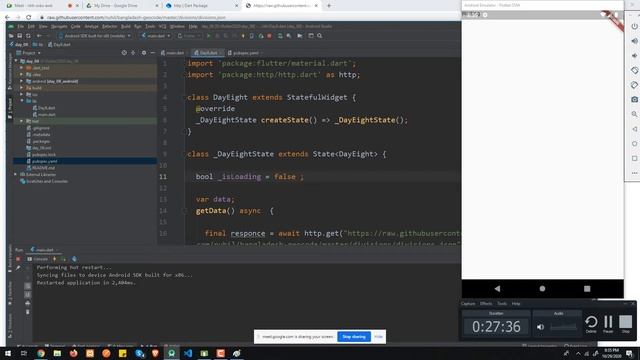Viewport: 640px width, 360px height.
Task: Hide the project panel with the minus icon
Action: 152,53
